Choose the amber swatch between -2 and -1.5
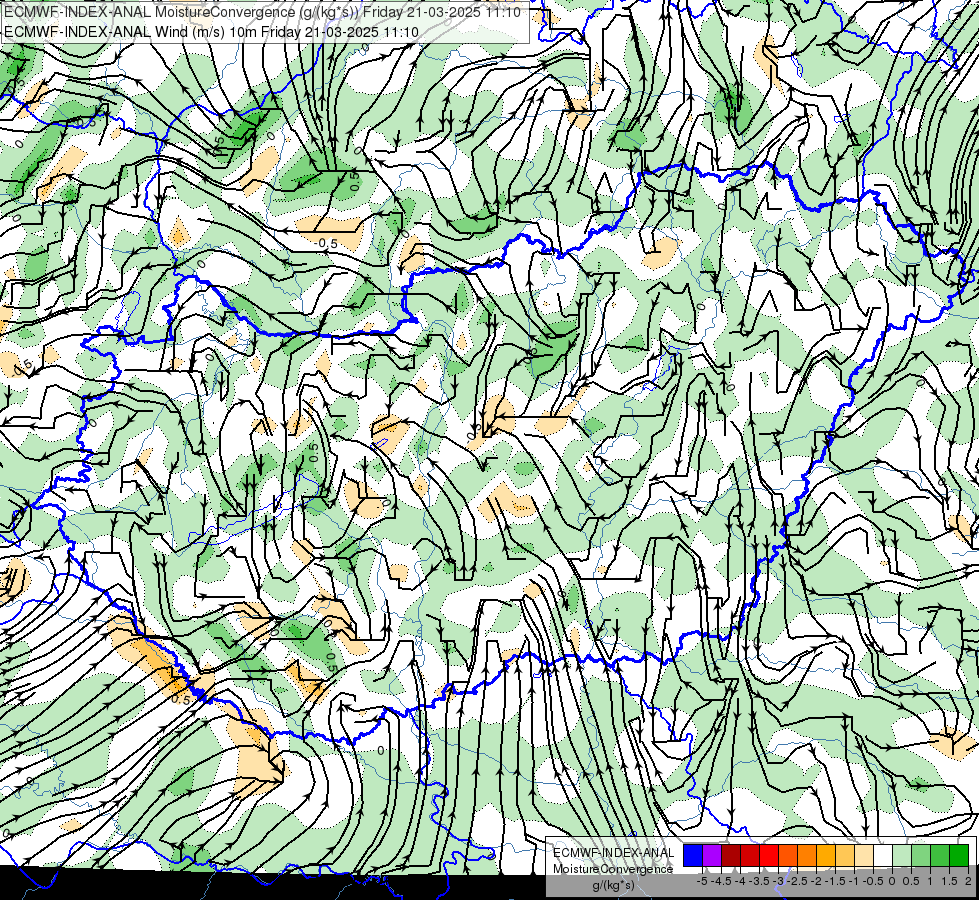Viewport: 979px width, 900px height. click(x=826, y=856)
